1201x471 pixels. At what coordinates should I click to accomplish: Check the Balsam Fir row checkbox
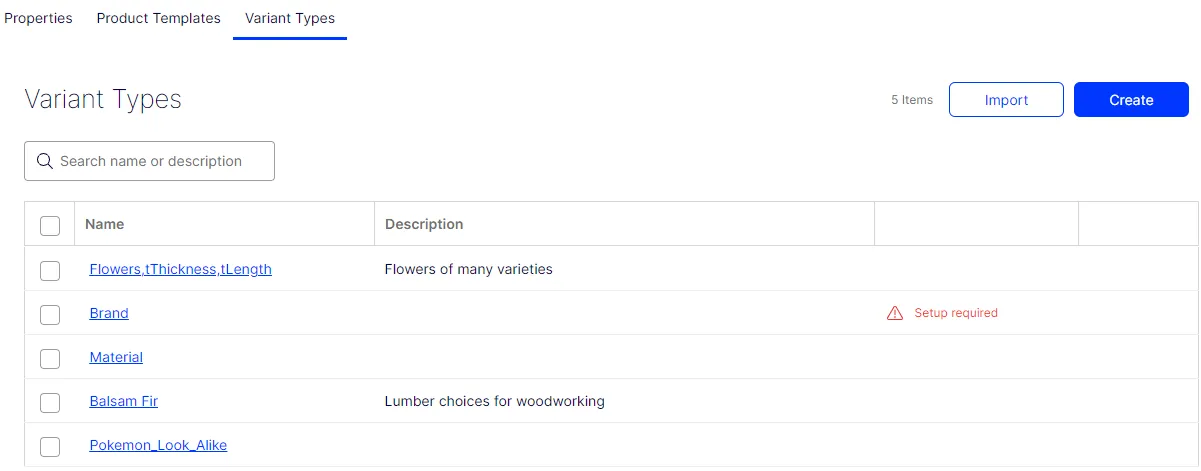pos(50,402)
